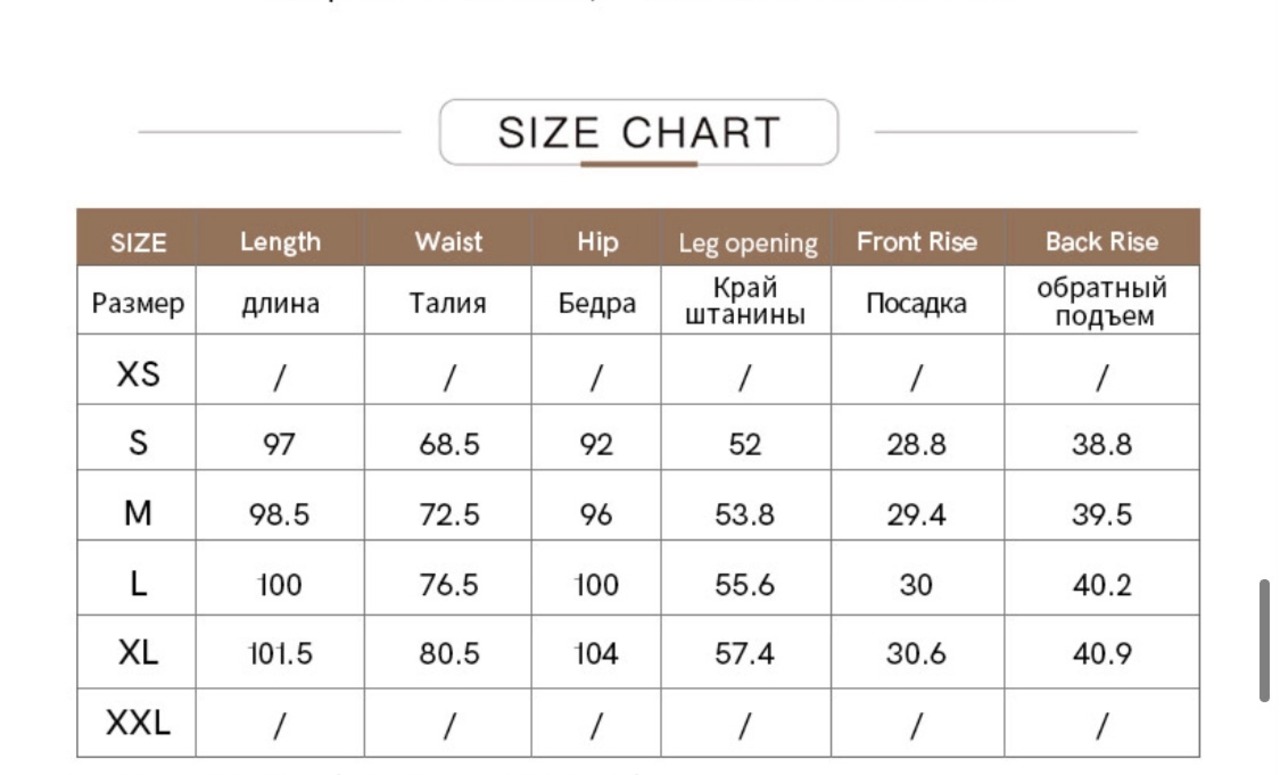Screen dimensions: 1280x775
Task: Select the M size row label
Action: 138,513
